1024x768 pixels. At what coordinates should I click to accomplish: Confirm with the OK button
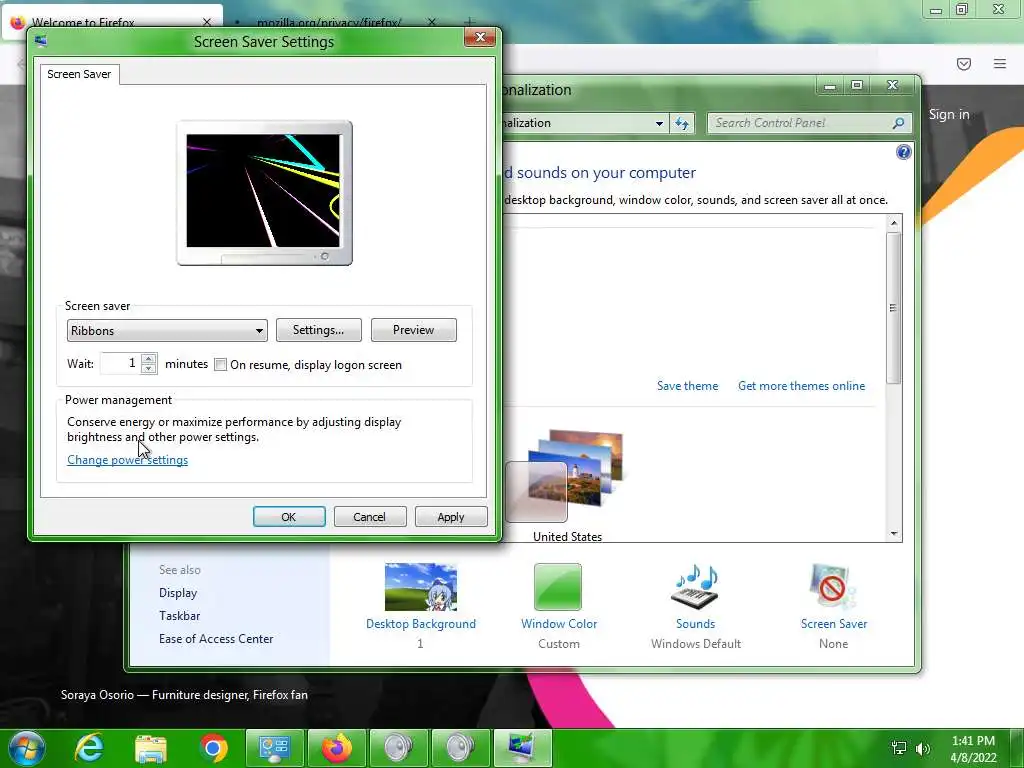(x=289, y=517)
